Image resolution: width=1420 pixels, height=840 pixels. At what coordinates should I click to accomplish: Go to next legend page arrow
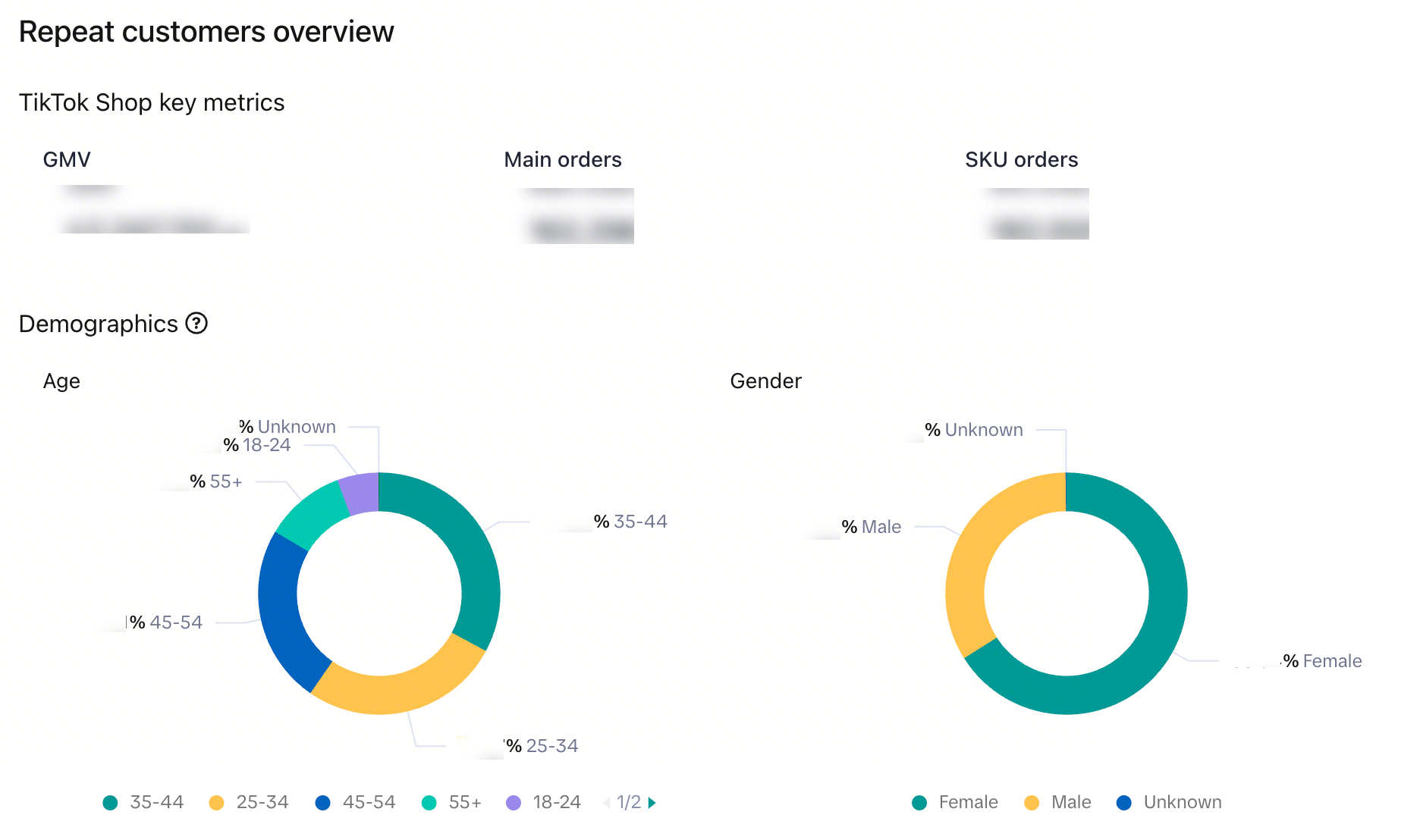652,803
